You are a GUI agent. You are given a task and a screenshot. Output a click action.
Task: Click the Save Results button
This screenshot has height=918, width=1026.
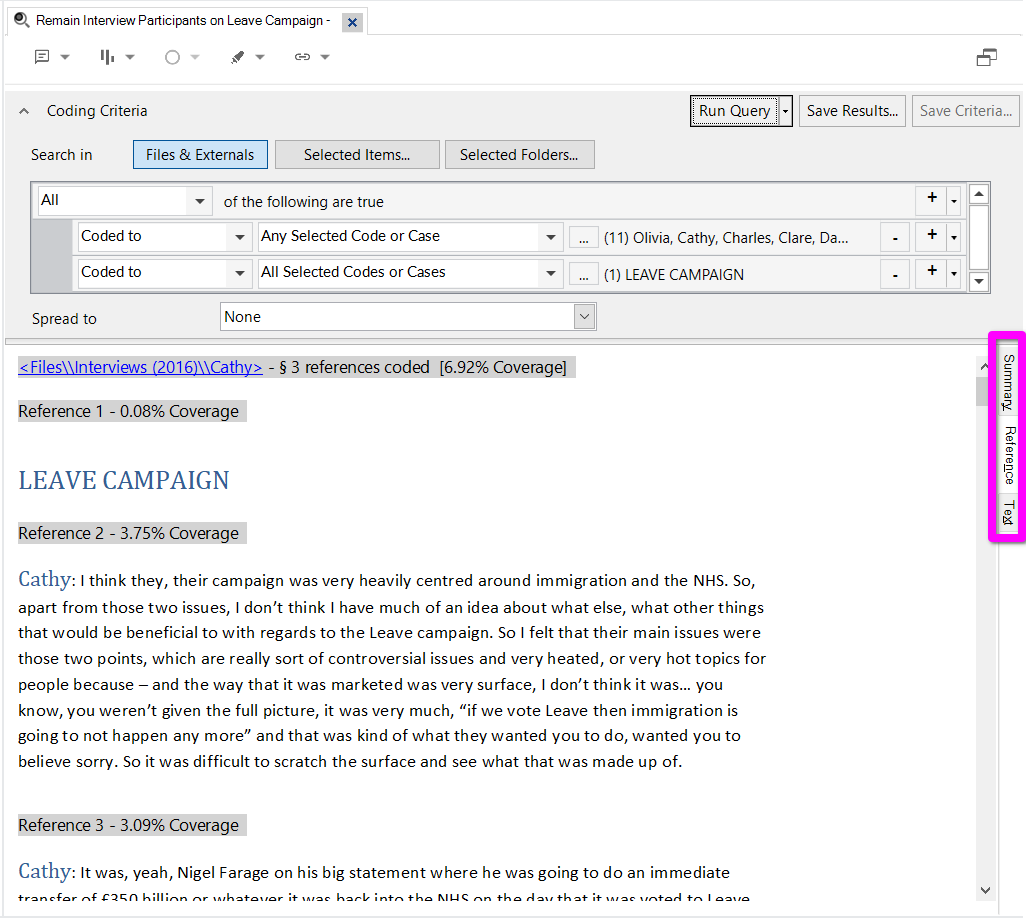pyautogui.click(x=853, y=111)
